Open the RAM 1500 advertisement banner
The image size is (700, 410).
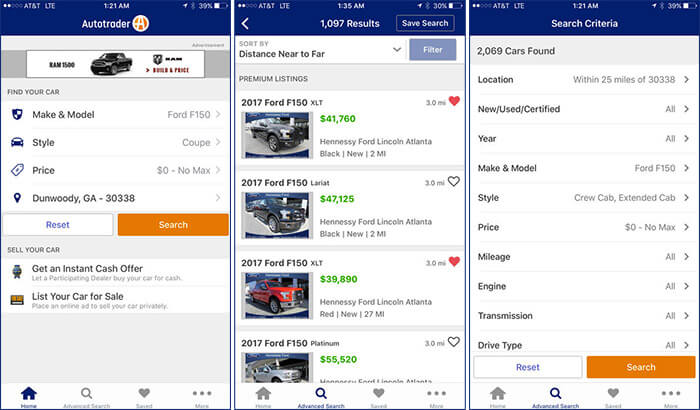[115, 64]
